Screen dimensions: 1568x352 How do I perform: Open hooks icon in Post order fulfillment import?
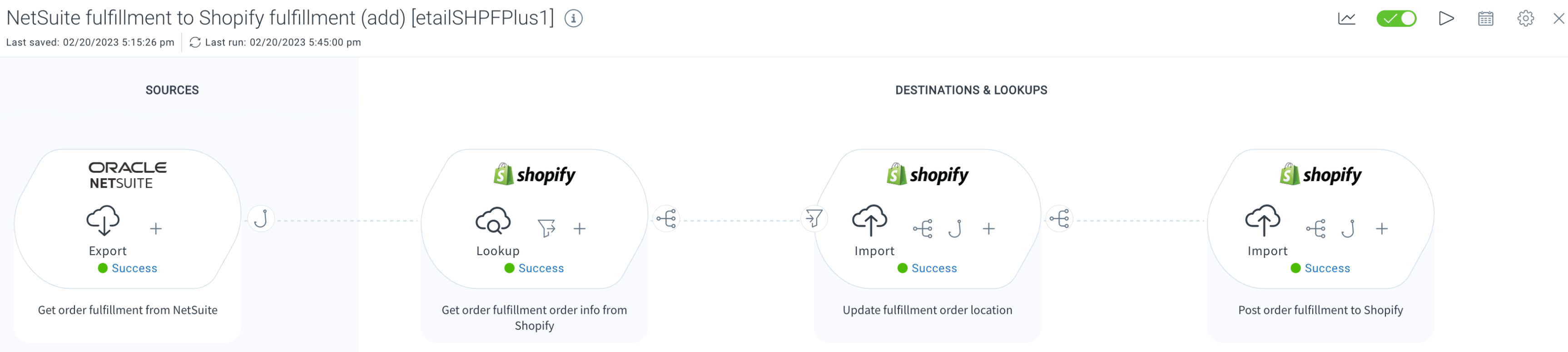[1348, 229]
